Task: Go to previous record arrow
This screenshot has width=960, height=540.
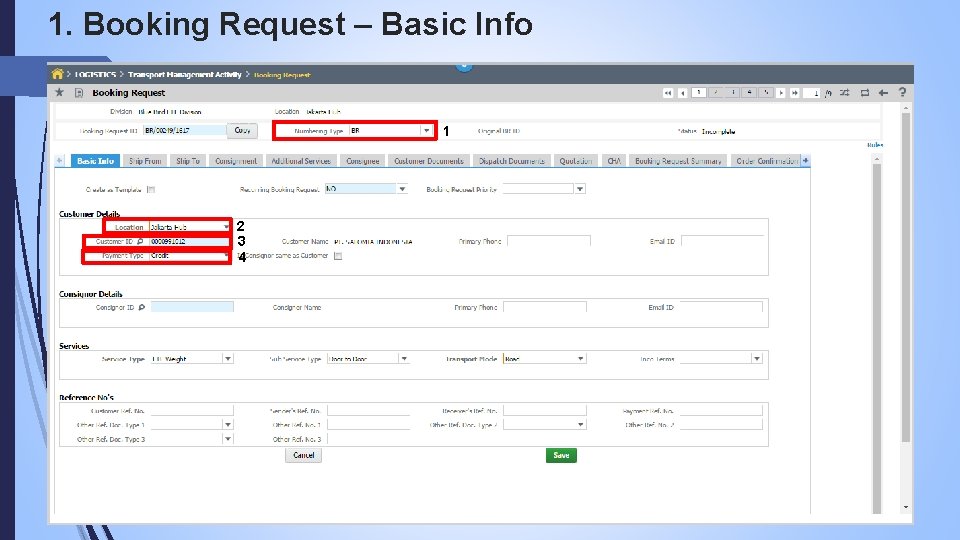Action: pyautogui.click(x=683, y=93)
